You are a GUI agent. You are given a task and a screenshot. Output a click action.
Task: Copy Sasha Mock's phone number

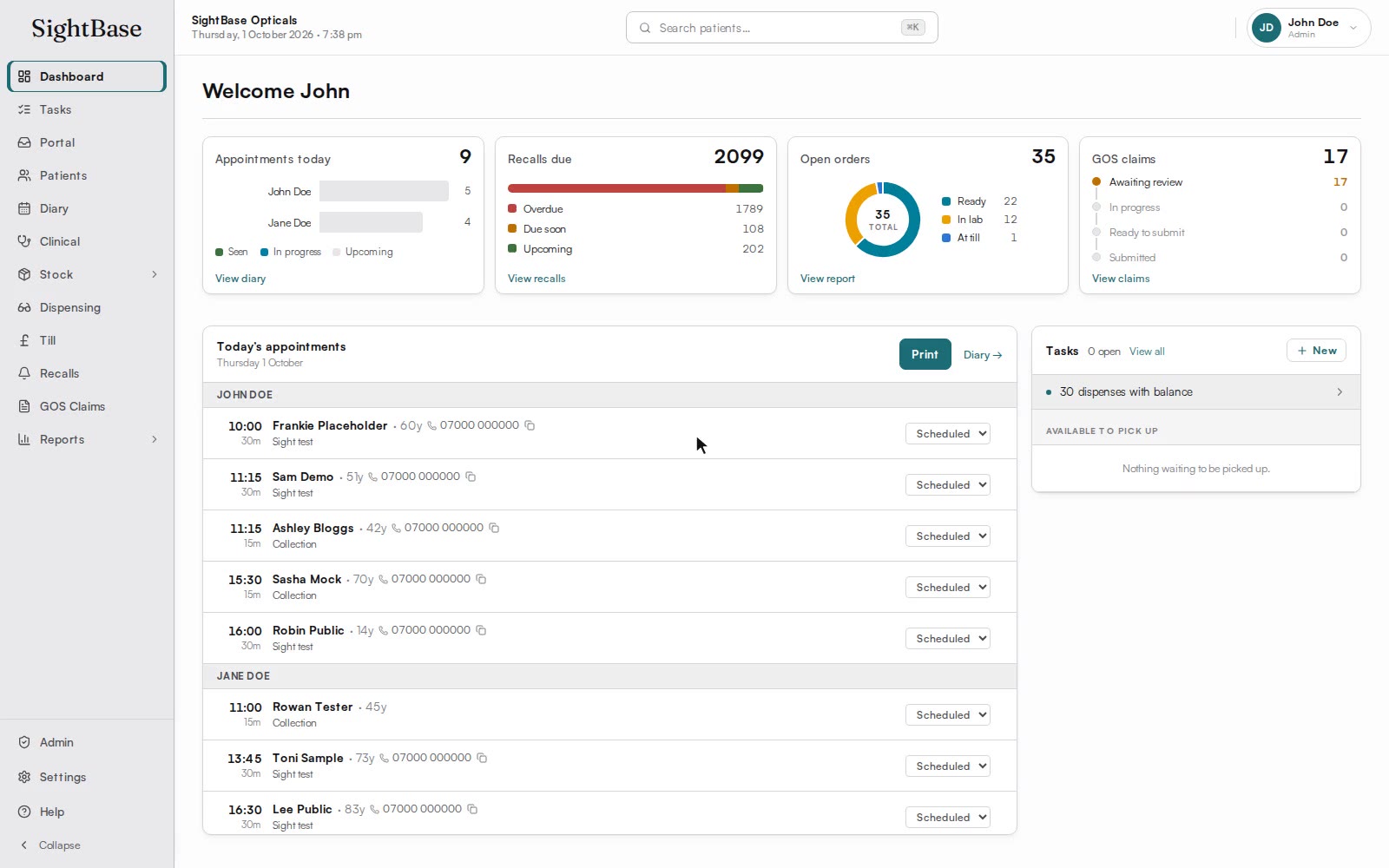(481, 579)
